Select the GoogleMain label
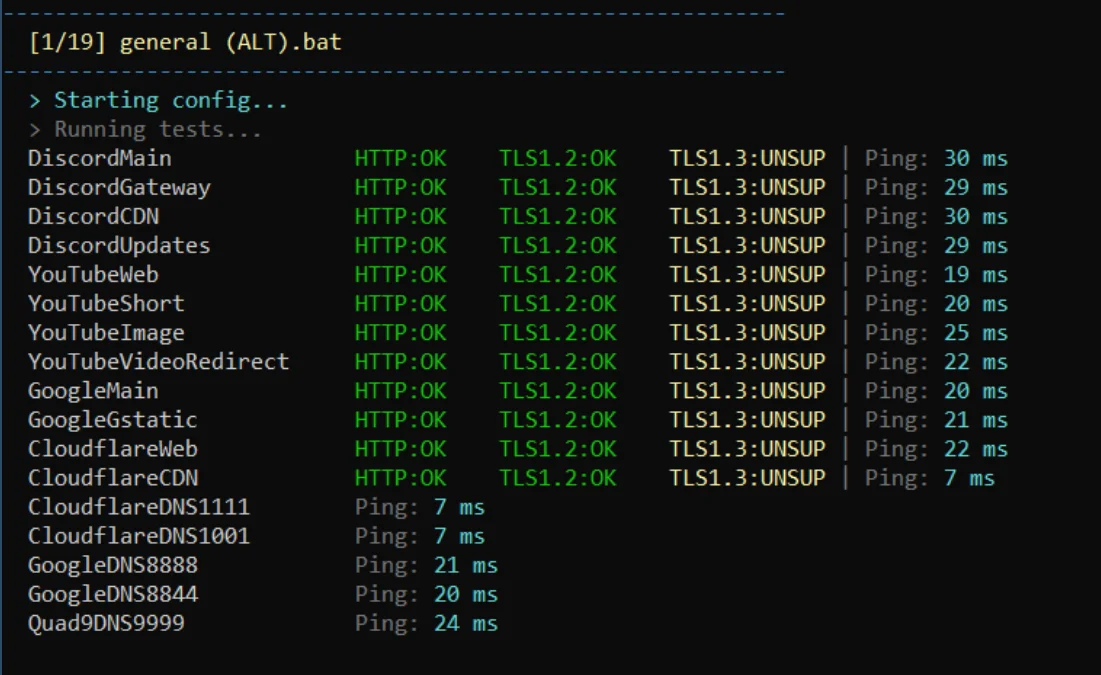The height and width of the screenshot is (675, 1101). pos(93,391)
